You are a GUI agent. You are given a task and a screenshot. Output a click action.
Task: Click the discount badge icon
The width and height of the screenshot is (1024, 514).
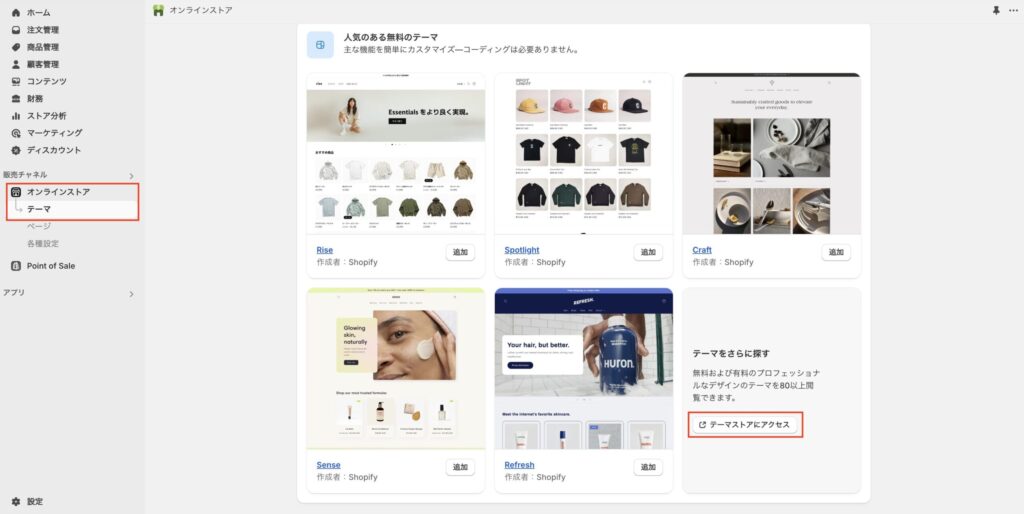pos(16,150)
